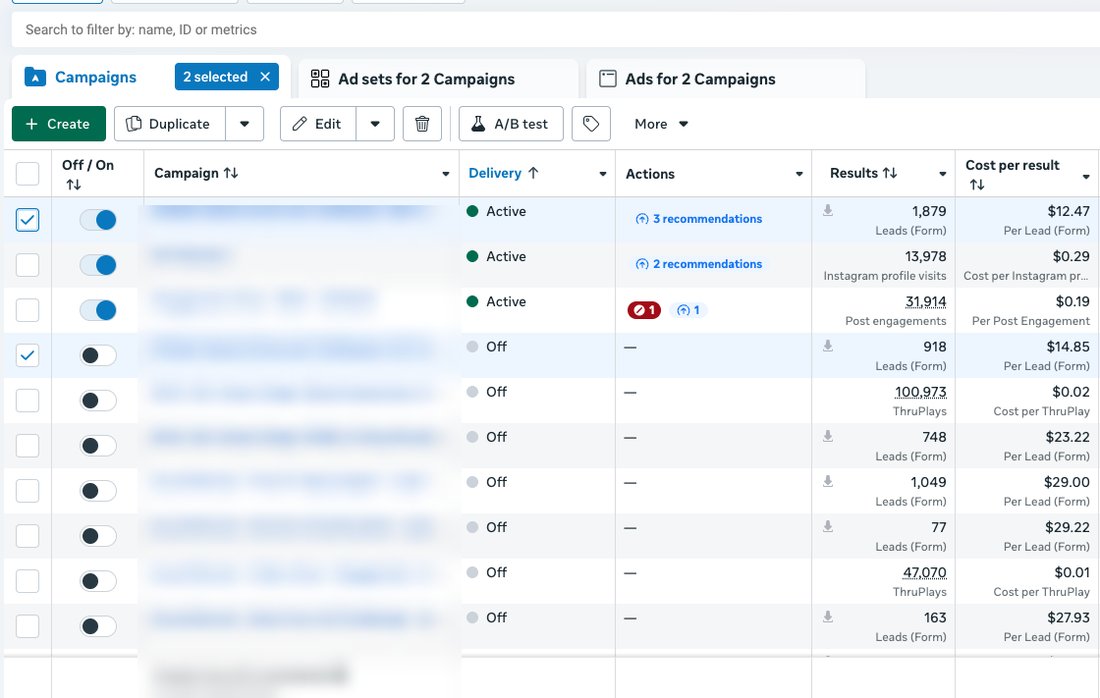Sort by Off / On arrows icon
The image size is (1100, 698).
click(x=74, y=184)
